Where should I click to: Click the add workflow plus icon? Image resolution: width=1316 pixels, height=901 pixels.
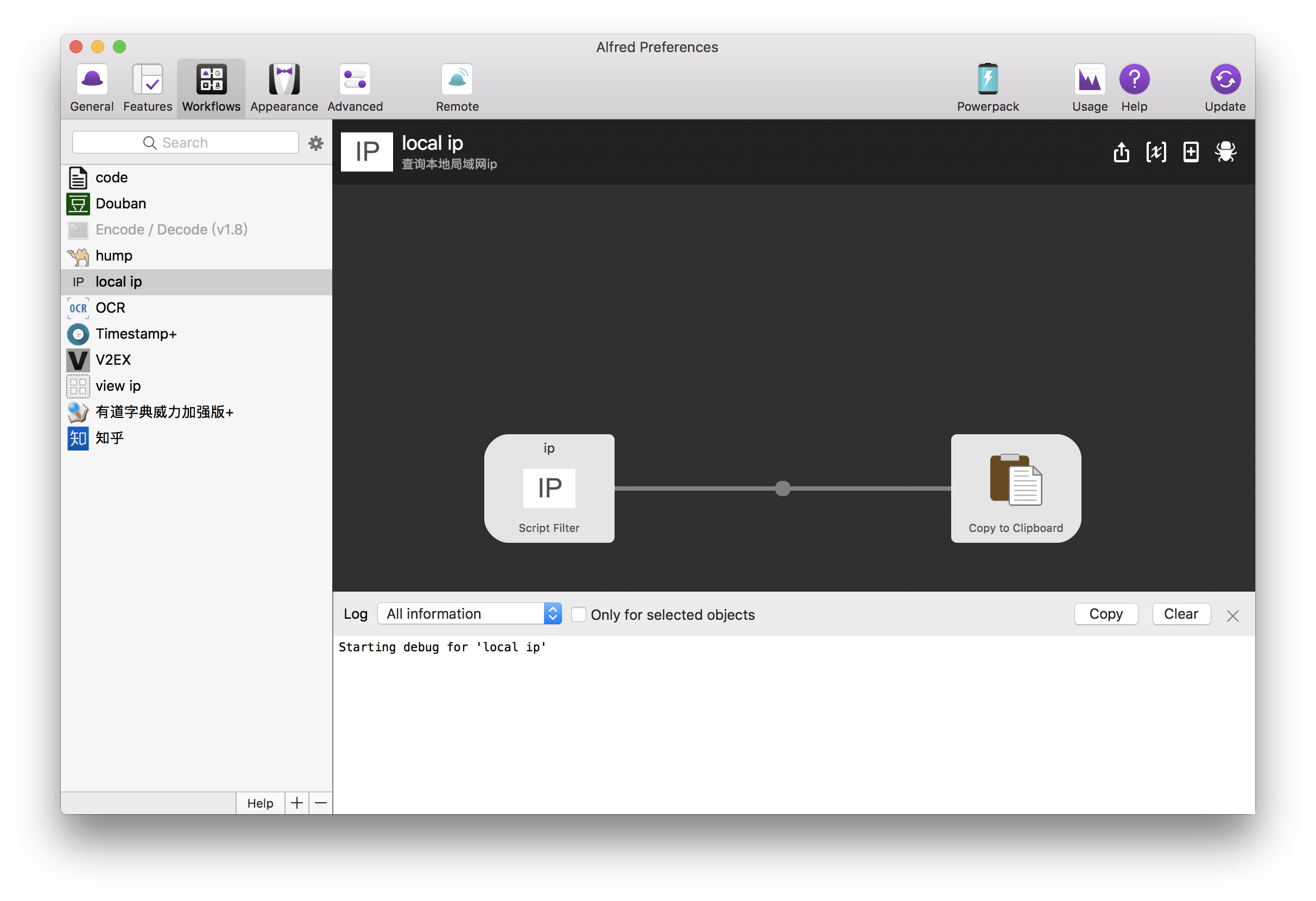[x=297, y=803]
